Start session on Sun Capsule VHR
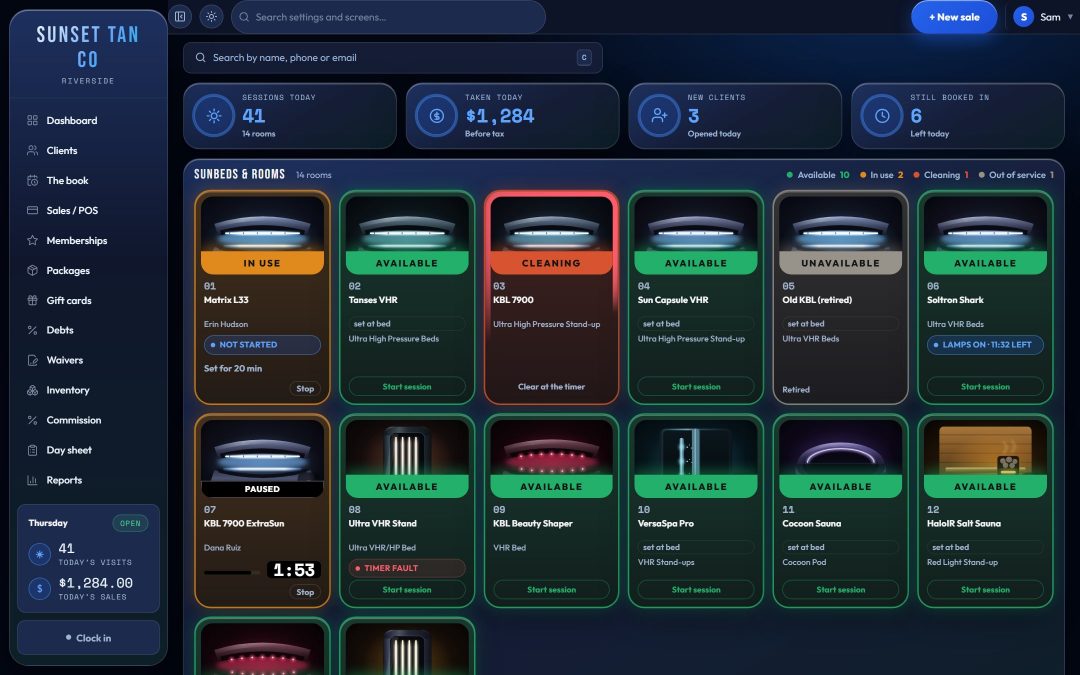This screenshot has width=1080, height=675. point(696,386)
